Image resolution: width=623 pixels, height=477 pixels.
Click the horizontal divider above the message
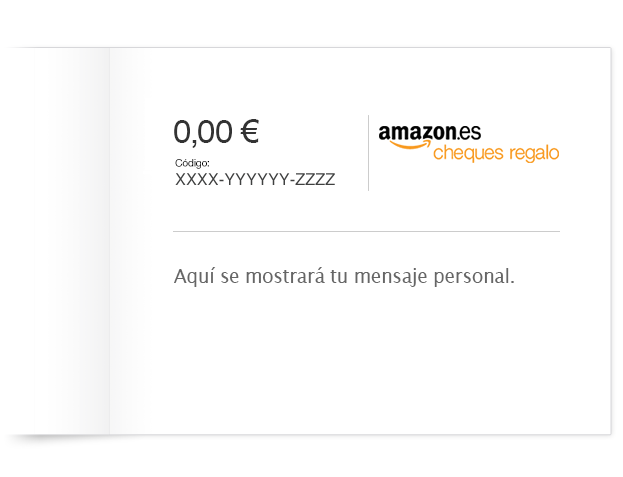point(366,231)
